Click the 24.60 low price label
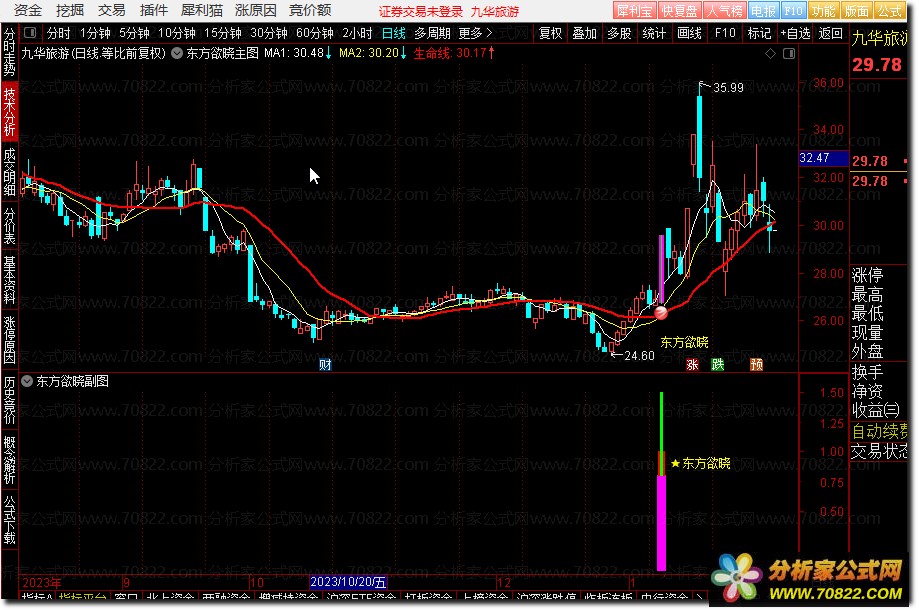Screen dimensions: 919x610 (639, 356)
